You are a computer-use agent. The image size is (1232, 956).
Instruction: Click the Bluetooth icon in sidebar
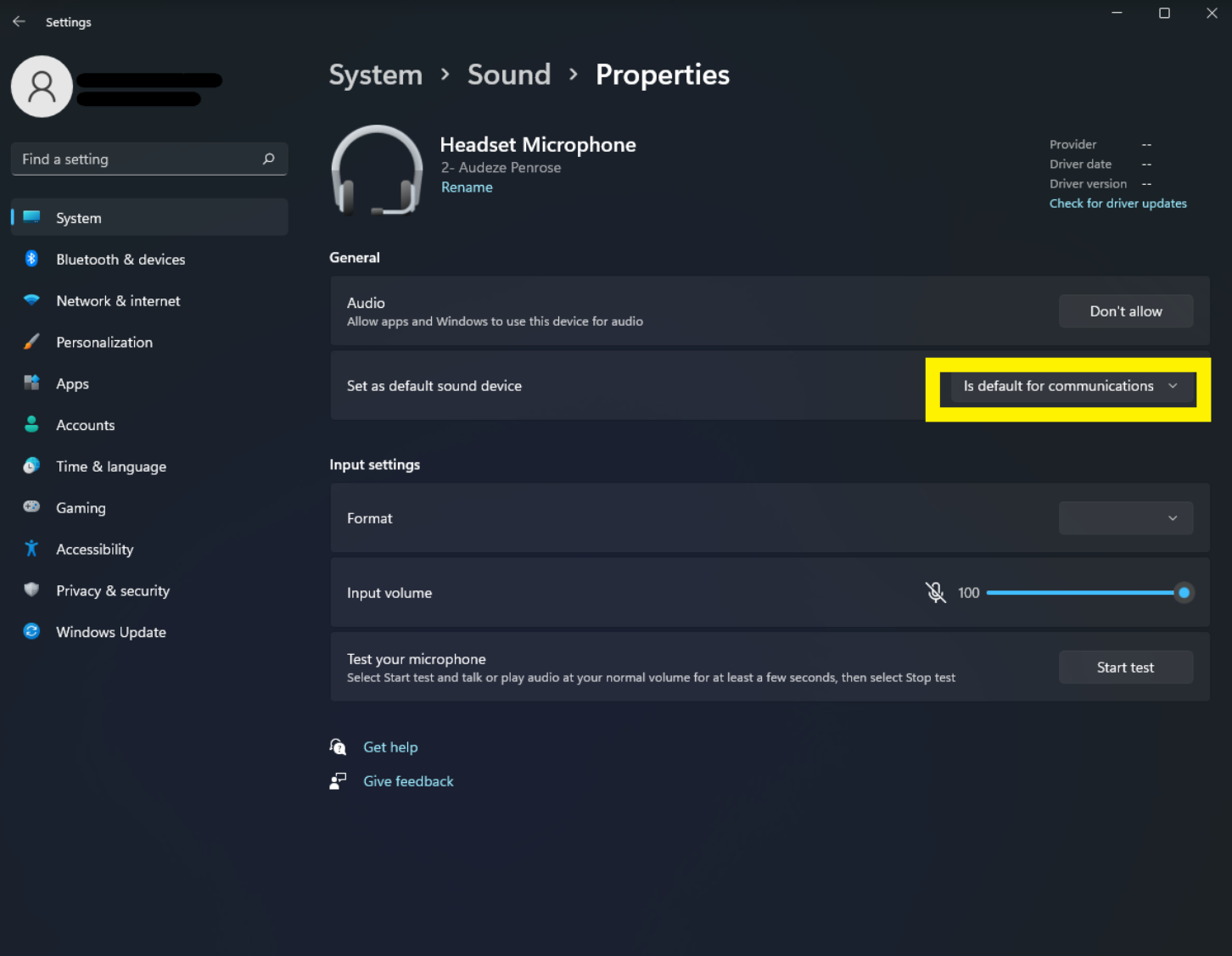pos(31,259)
